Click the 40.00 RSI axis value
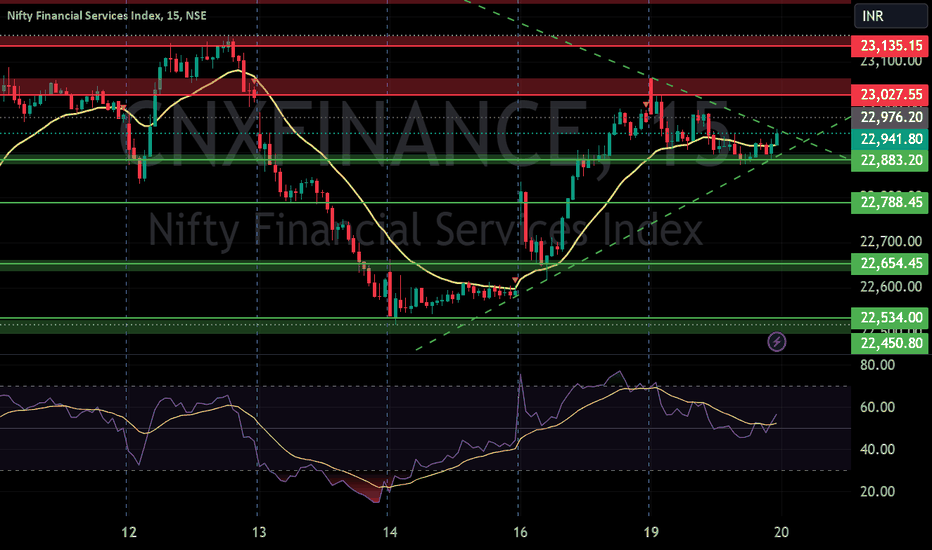The image size is (932, 550). coord(877,450)
